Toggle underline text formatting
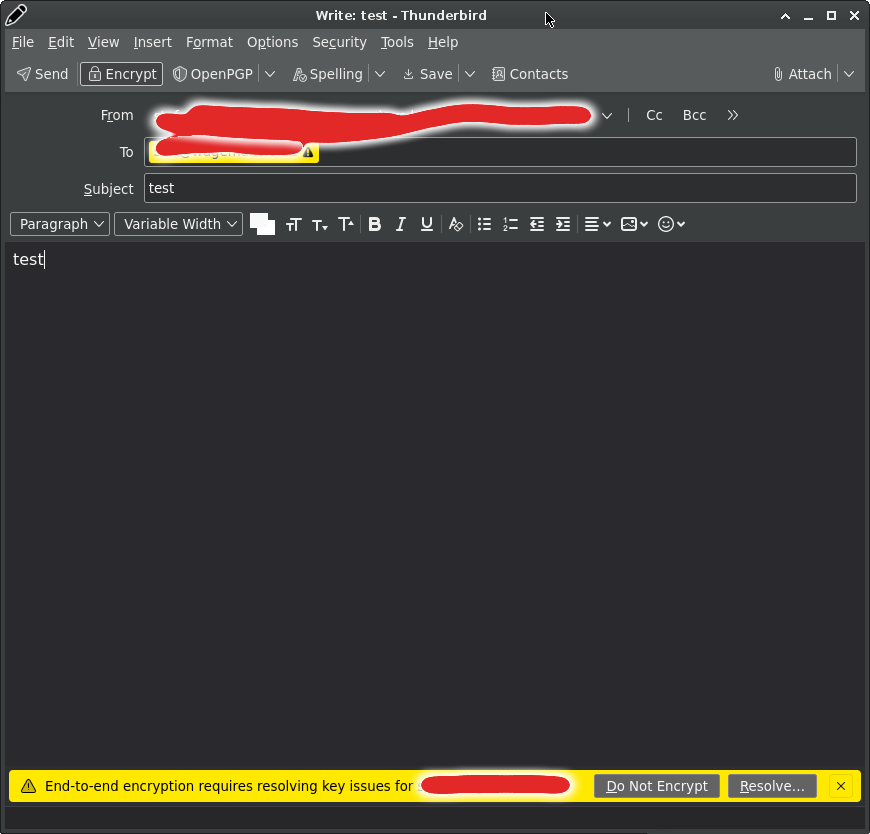 pos(427,224)
